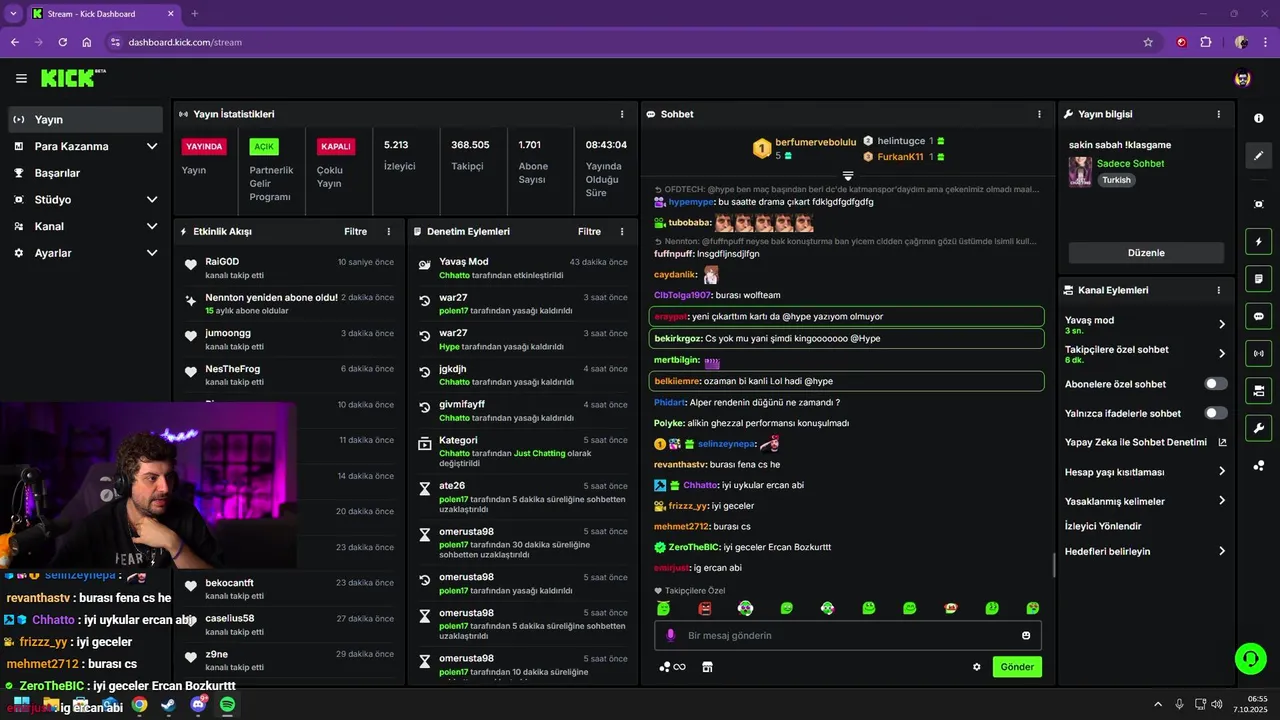
Task: Open Spotify from the taskbar
Action: (227, 705)
